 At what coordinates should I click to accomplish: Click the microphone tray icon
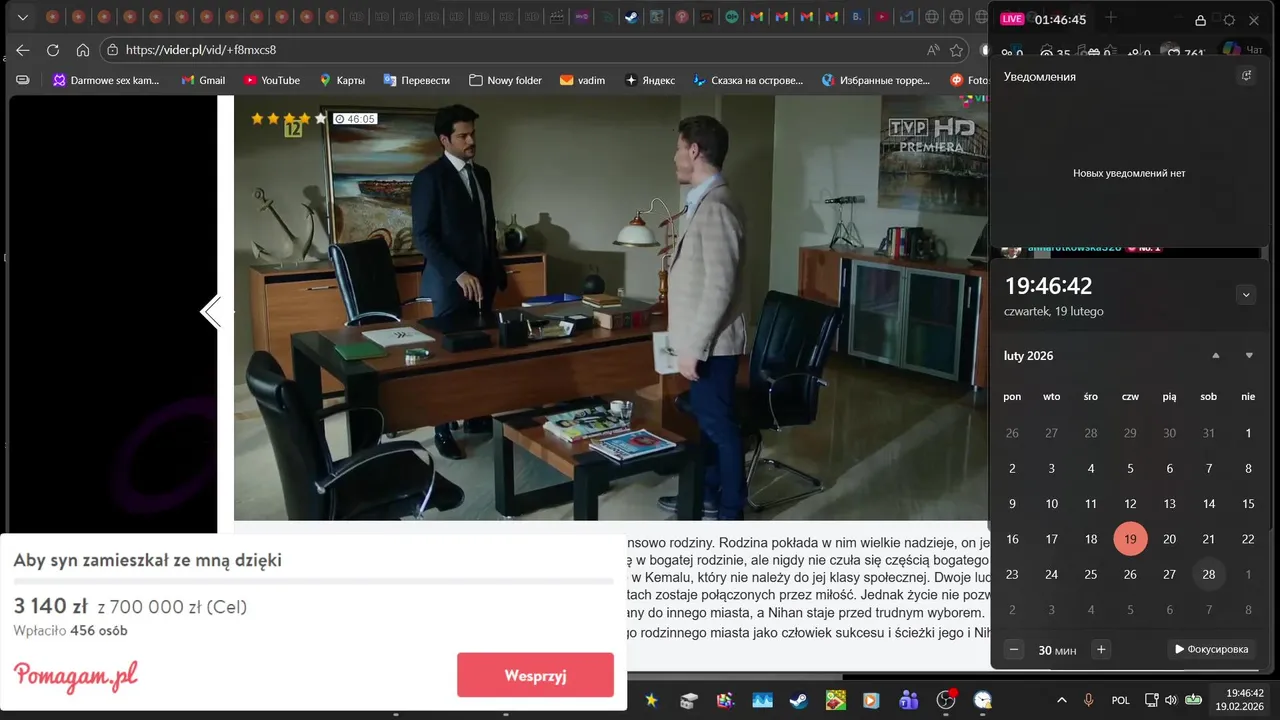click(x=1090, y=700)
